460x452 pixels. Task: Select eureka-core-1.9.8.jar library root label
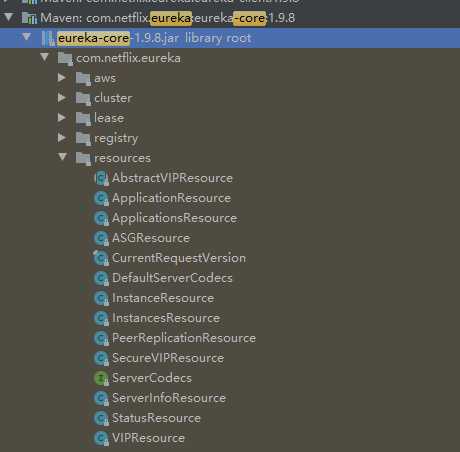tap(154, 38)
